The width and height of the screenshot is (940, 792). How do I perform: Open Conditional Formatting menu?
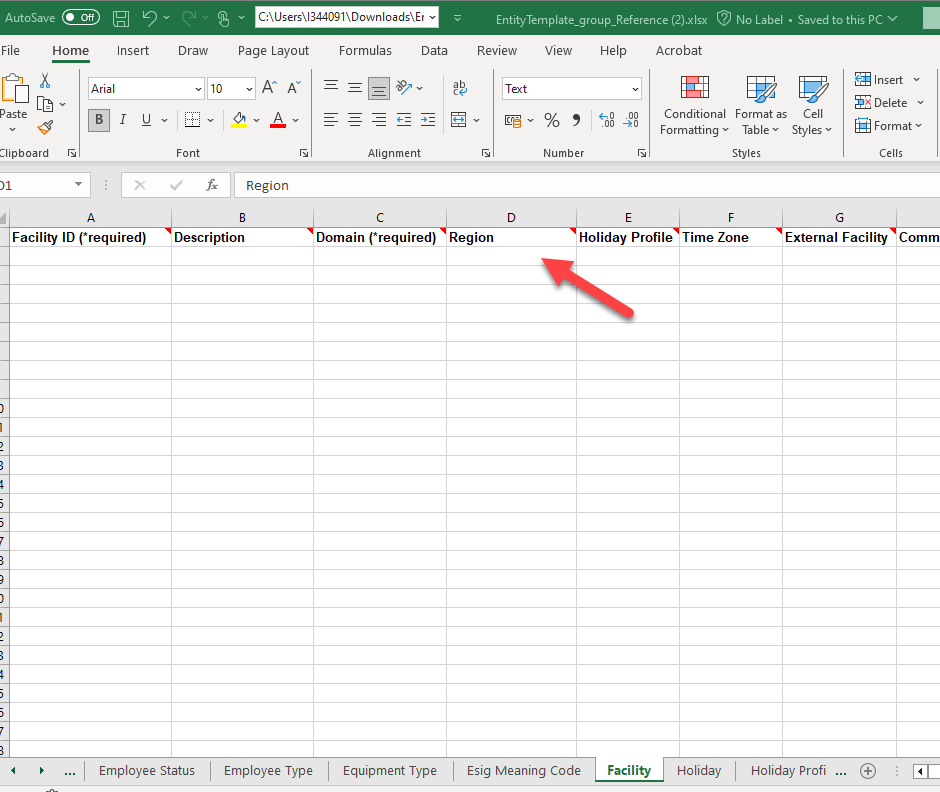click(694, 106)
